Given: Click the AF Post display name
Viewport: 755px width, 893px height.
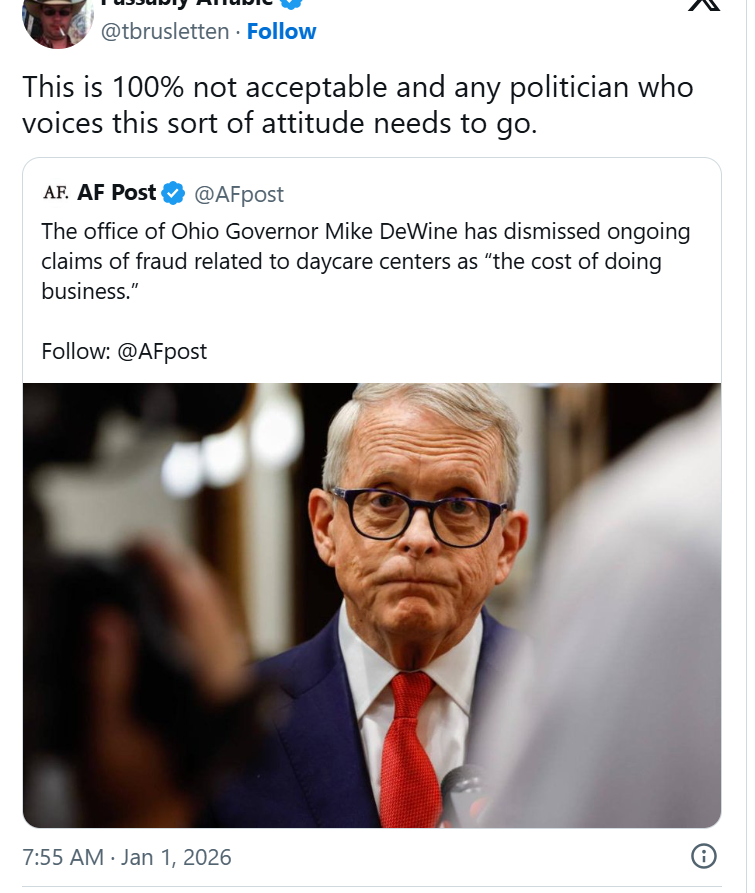Looking at the screenshot, I should (117, 192).
